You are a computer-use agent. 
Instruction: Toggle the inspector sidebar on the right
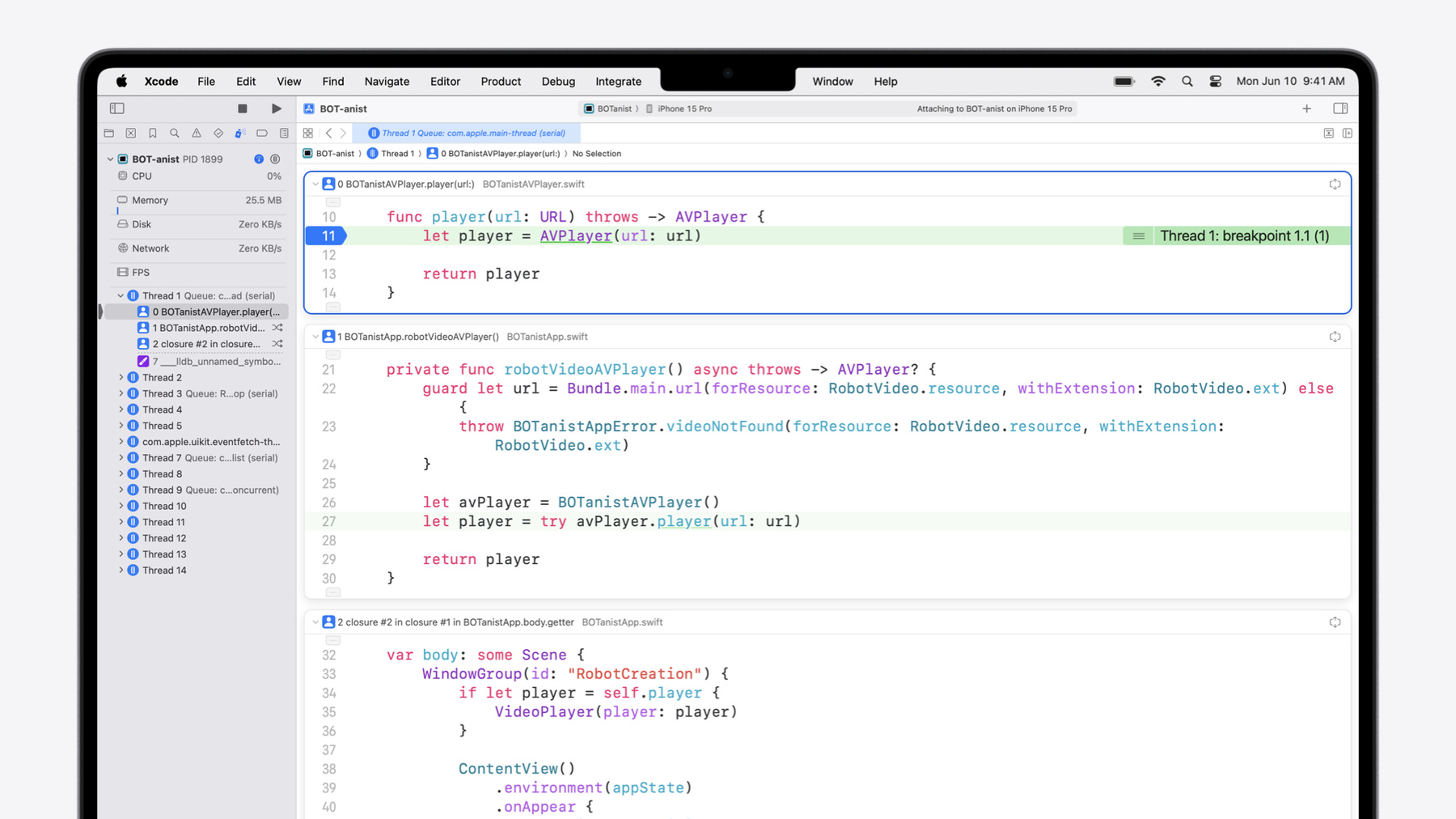point(1340,108)
